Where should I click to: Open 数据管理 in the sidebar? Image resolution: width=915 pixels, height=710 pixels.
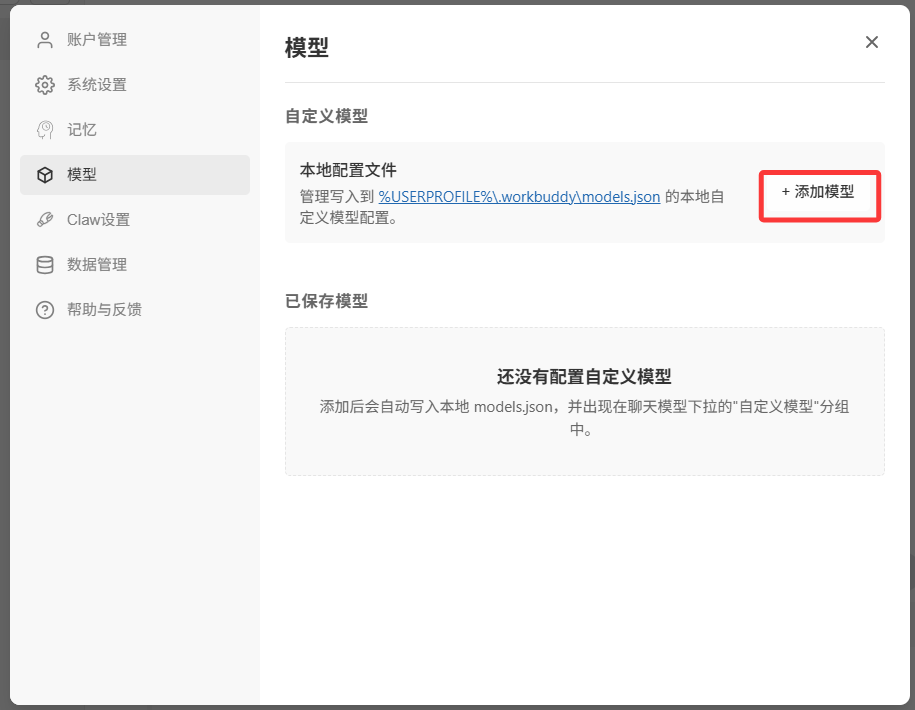(135, 264)
